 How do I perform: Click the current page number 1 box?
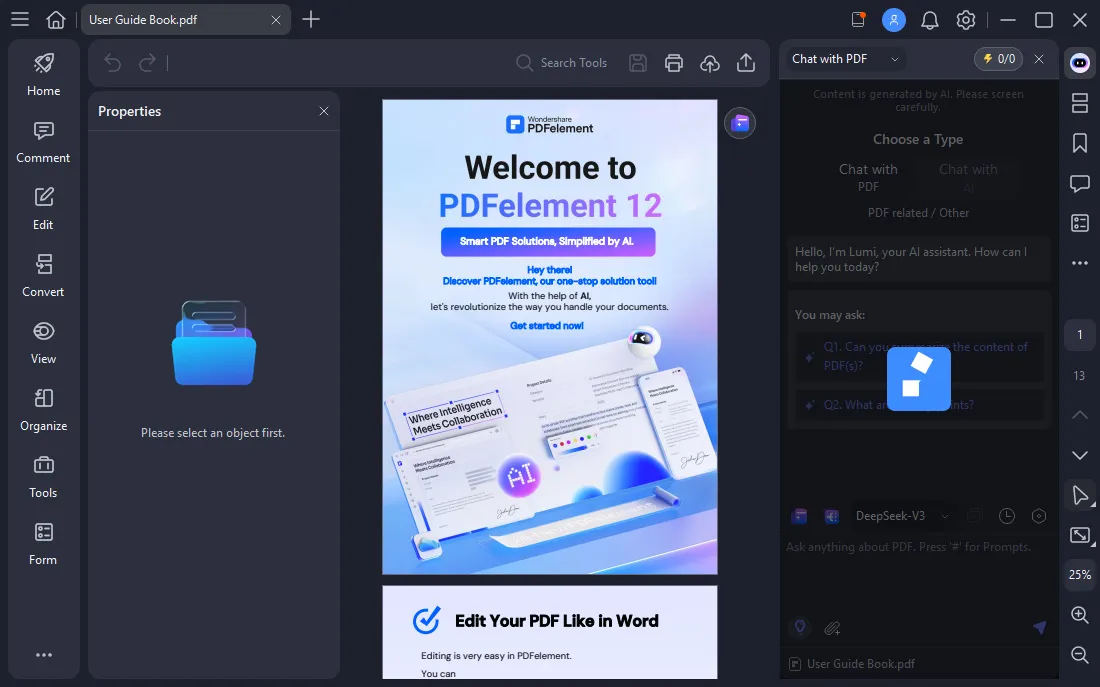(1080, 335)
